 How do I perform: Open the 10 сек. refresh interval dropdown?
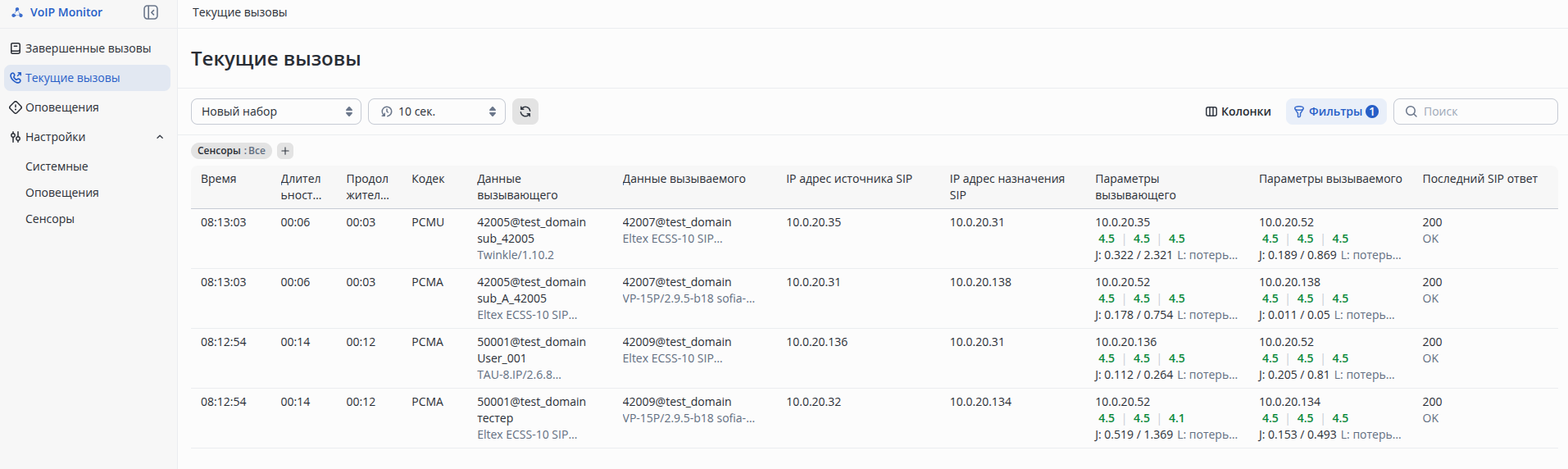point(436,112)
